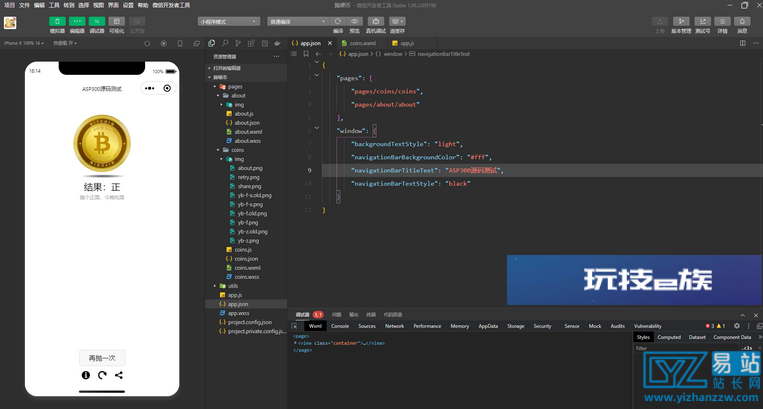
Task: Click the 真机调试 remote debug icon
Action: coord(376,21)
